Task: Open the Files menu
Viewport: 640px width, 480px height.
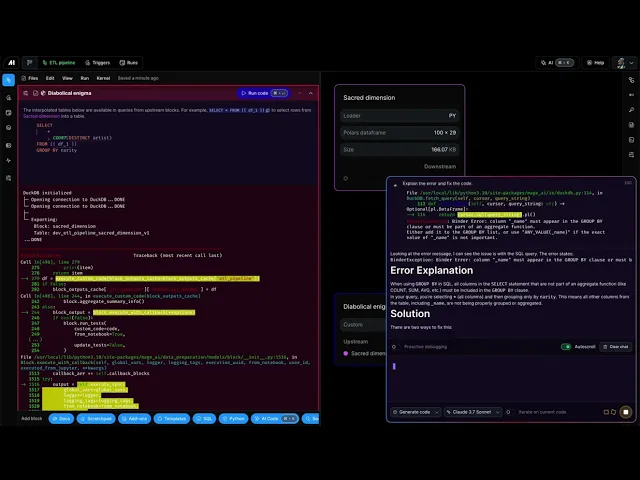Action: tap(30, 78)
